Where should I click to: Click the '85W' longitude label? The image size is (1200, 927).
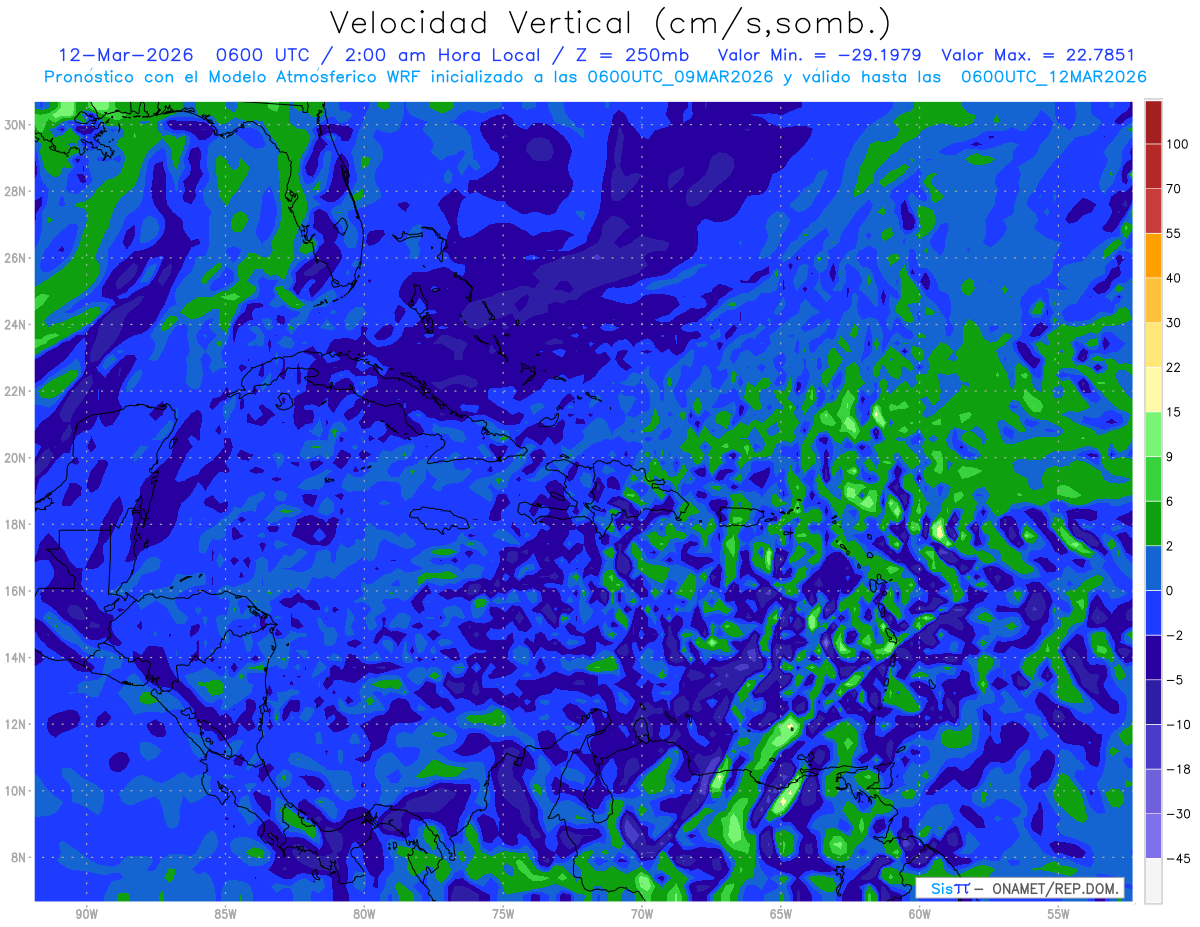(x=225, y=914)
